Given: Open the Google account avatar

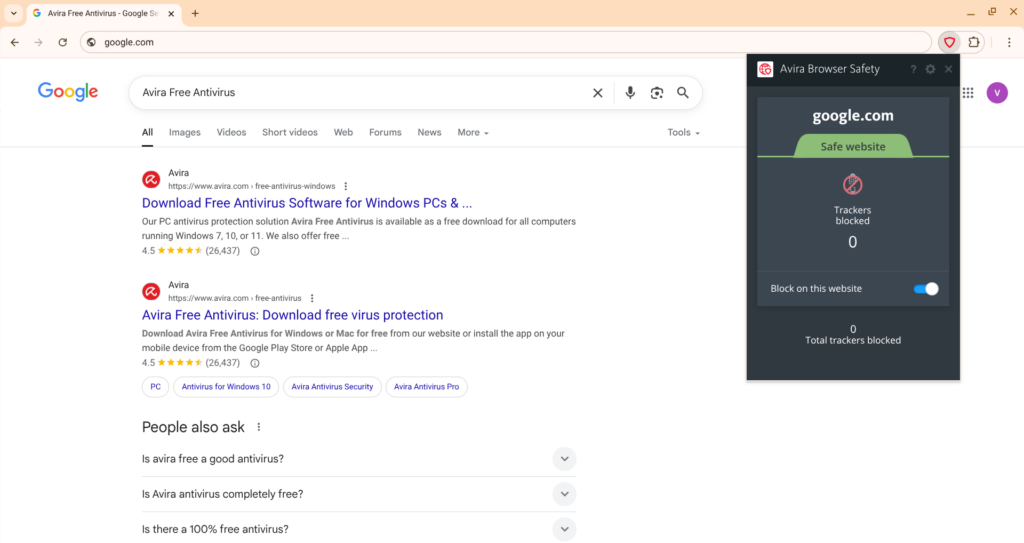Looking at the screenshot, I should point(997,93).
